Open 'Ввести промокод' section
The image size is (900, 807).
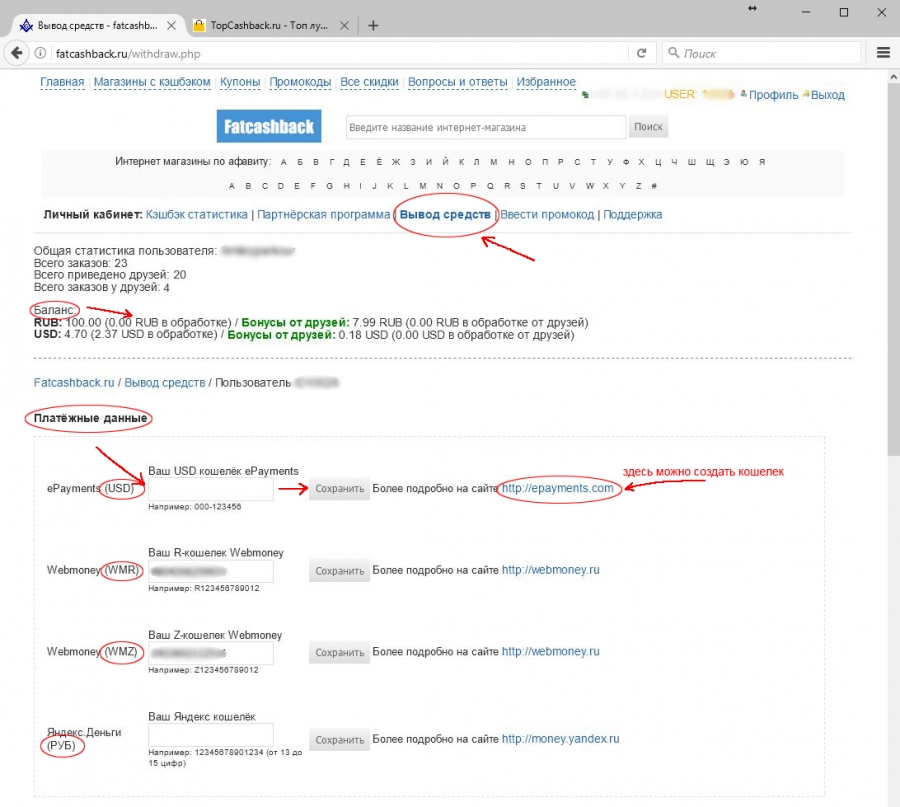pyautogui.click(x=547, y=215)
